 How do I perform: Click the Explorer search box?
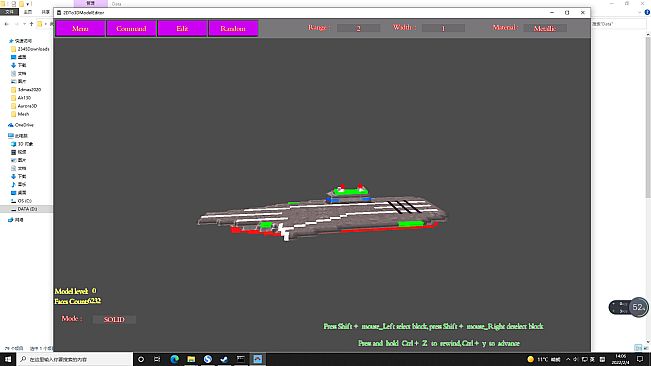coord(618,24)
